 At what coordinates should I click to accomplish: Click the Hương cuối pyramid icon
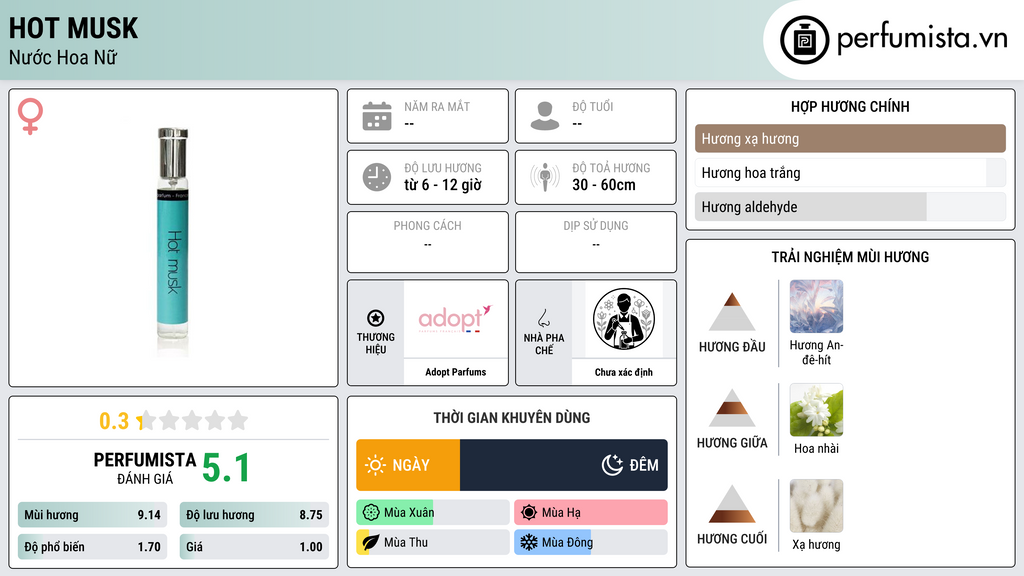(732, 504)
